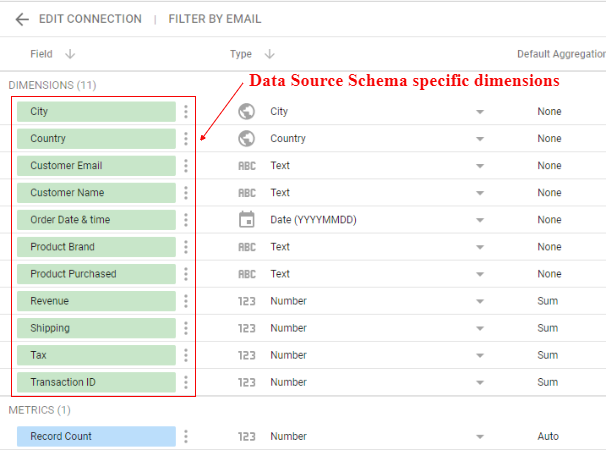Open three-dot menu for Transaction ID
The height and width of the screenshot is (450, 606).
186,382
